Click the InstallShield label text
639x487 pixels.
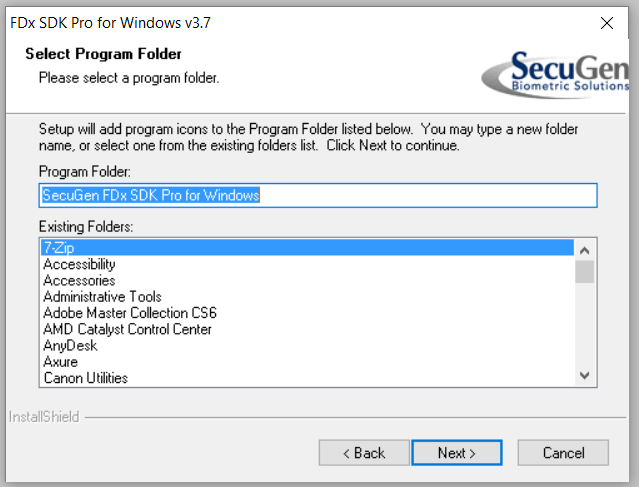(44, 417)
